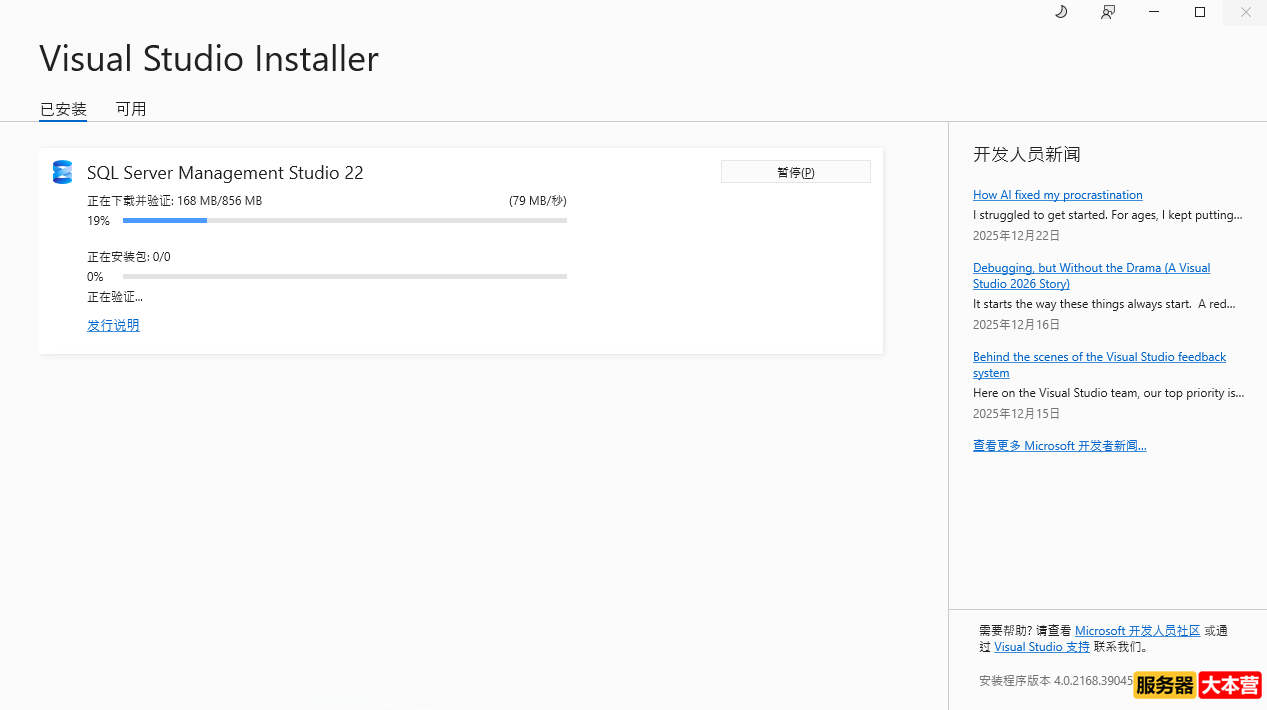The width and height of the screenshot is (1267, 710).
Task: Open the 可用 tab
Action: (x=131, y=109)
